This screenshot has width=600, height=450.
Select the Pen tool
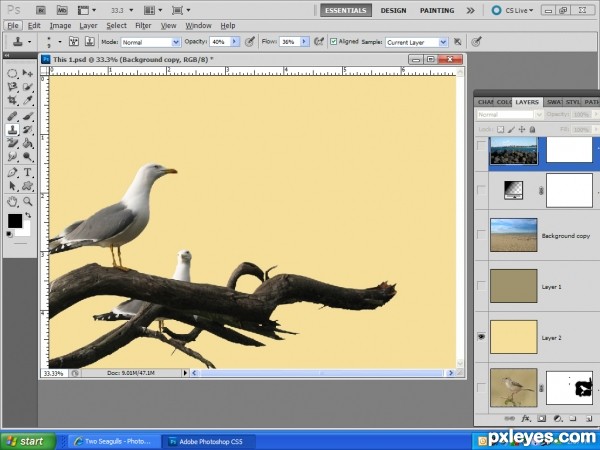pyautogui.click(x=12, y=172)
